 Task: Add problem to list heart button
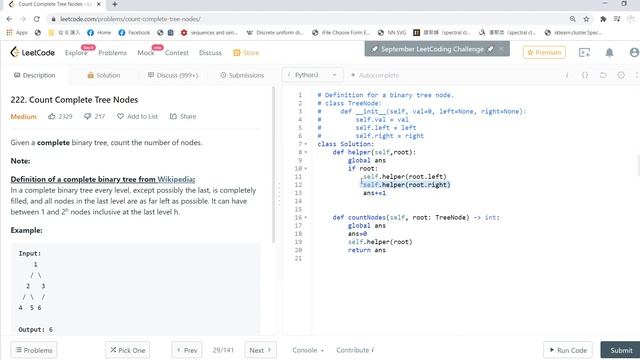137,116
